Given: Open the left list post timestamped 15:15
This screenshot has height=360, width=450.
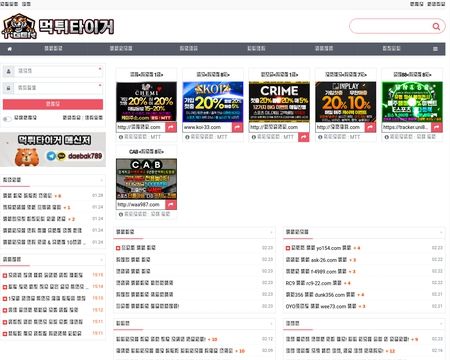Looking at the screenshot, I should pos(45,275).
